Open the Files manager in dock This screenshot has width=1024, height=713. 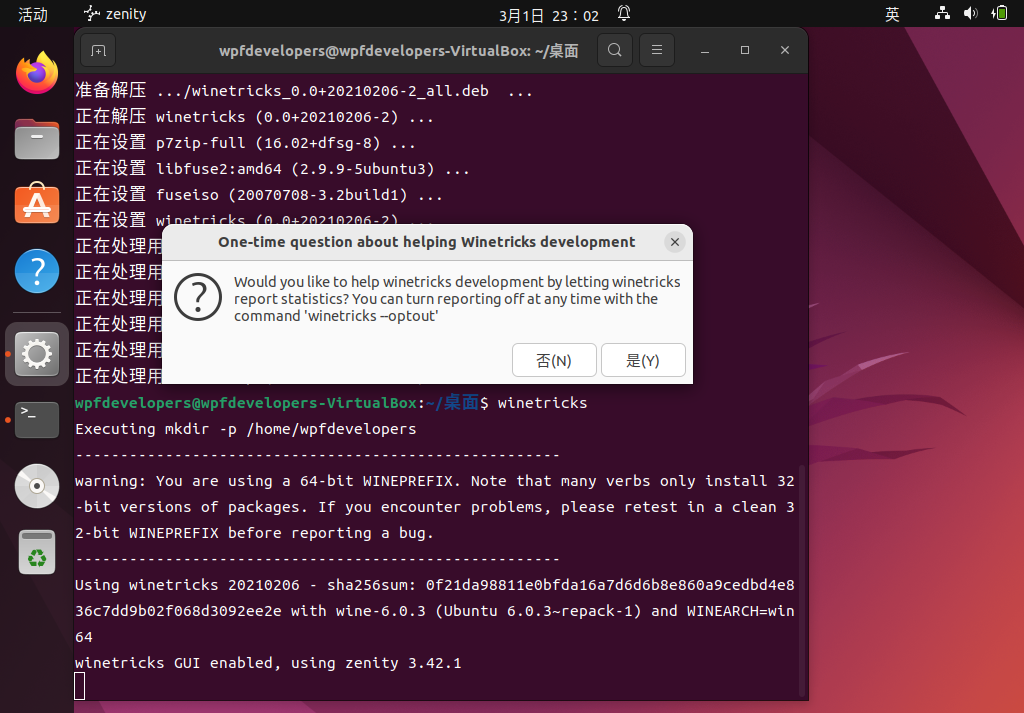pos(37,139)
